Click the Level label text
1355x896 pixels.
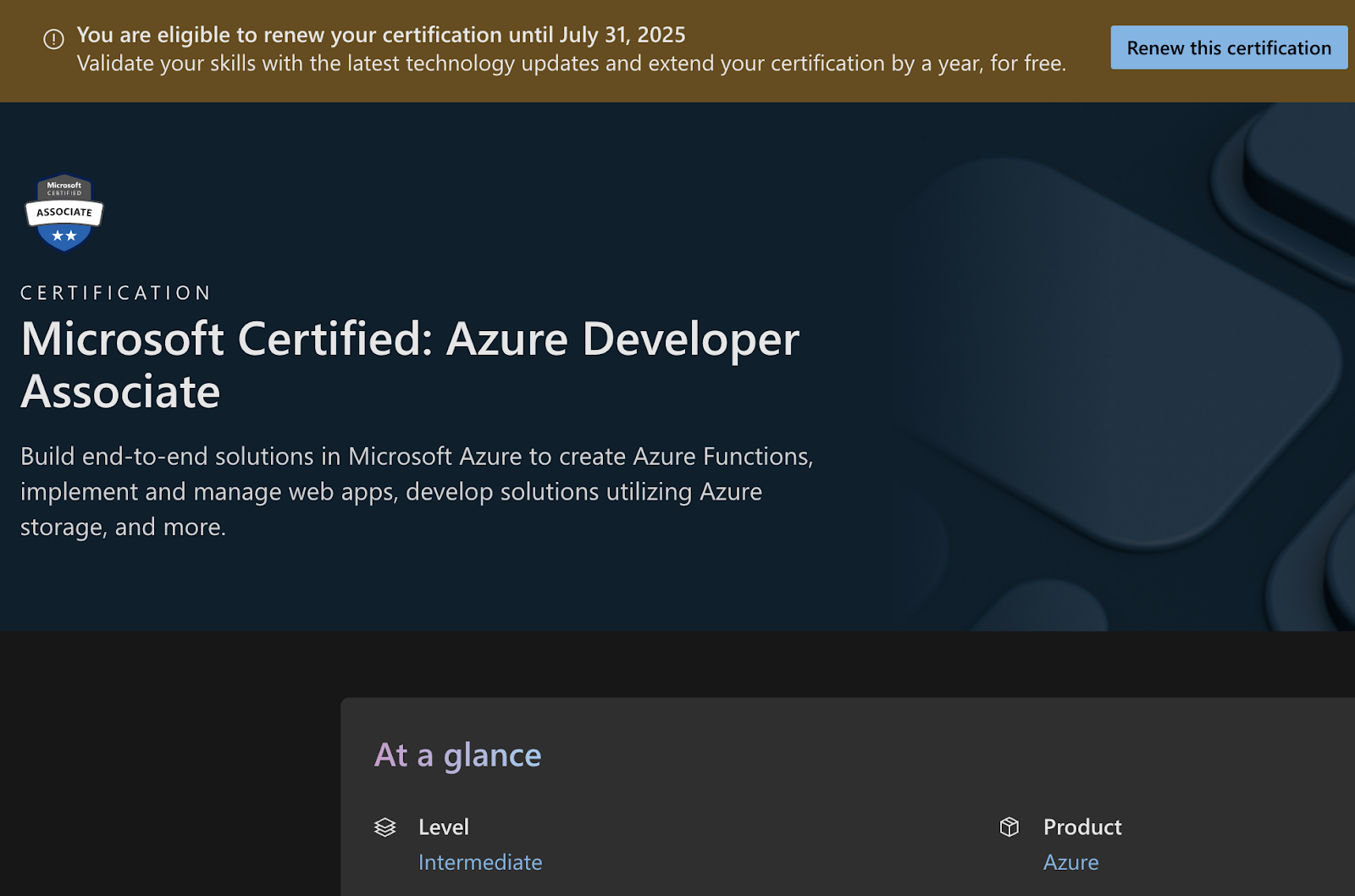pos(444,827)
